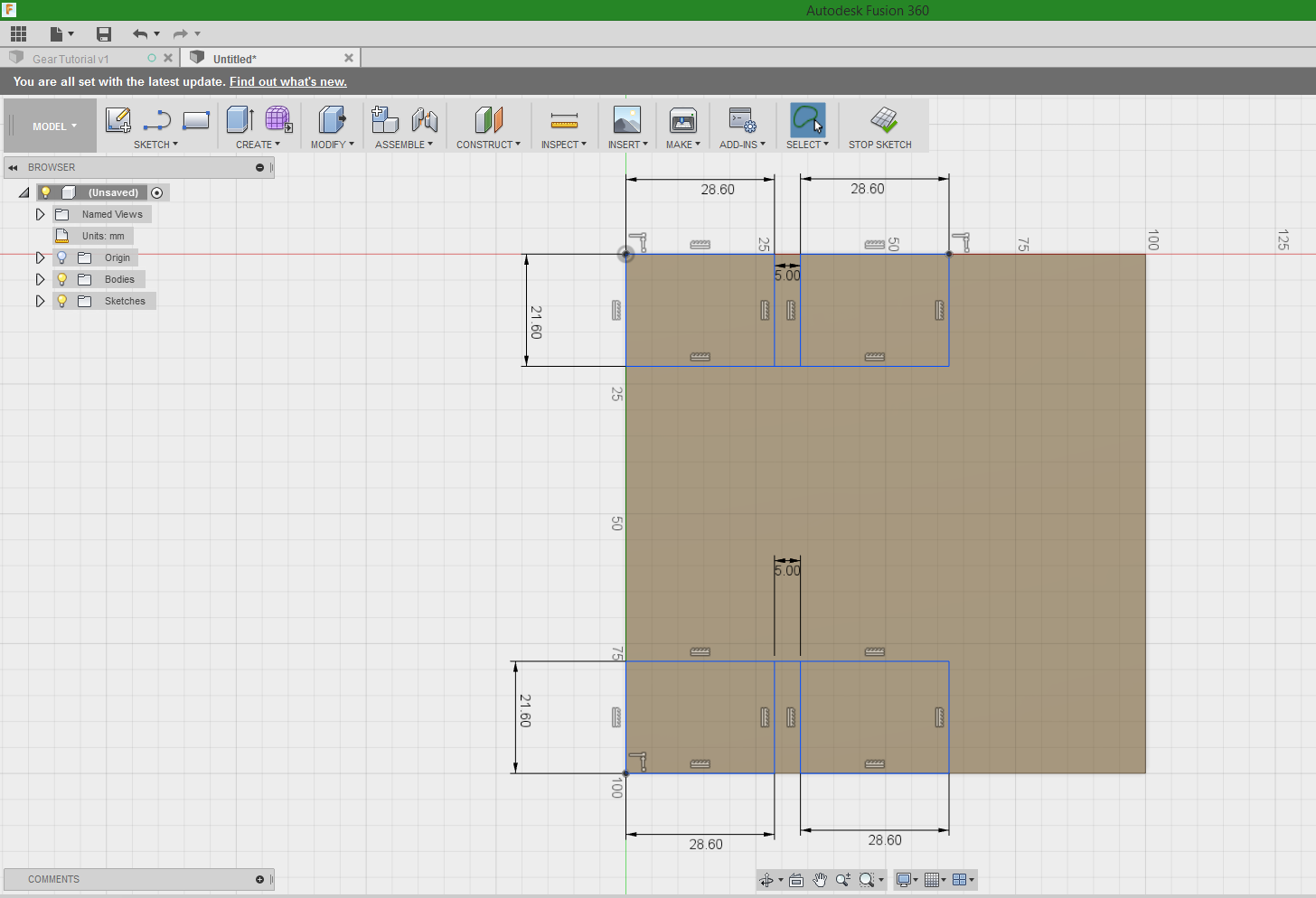This screenshot has height=898, width=1316.
Task: Click the Measure icon in Inspect
Action: click(564, 120)
